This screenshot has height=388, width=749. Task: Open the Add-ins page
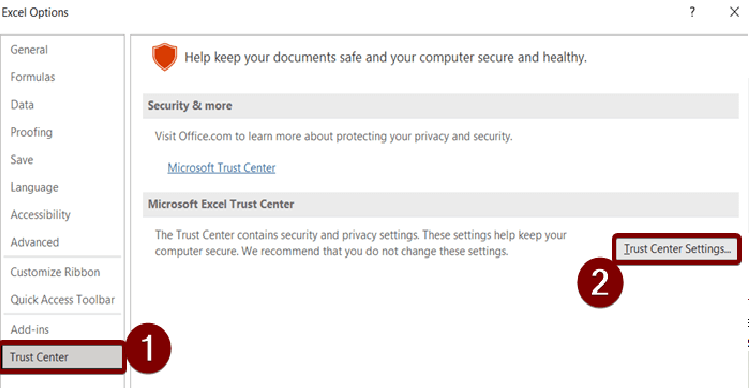30,330
